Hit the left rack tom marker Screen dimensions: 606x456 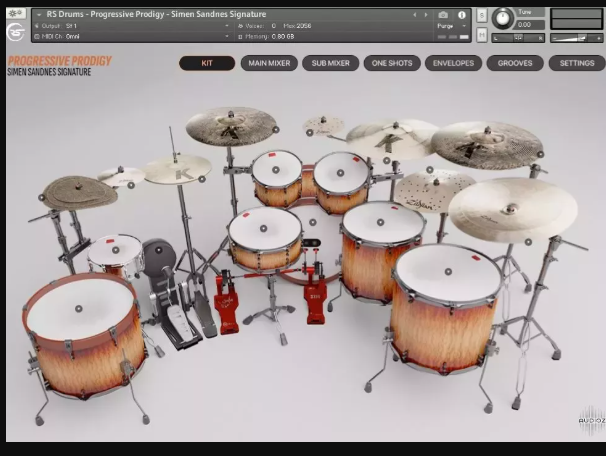(x=276, y=170)
